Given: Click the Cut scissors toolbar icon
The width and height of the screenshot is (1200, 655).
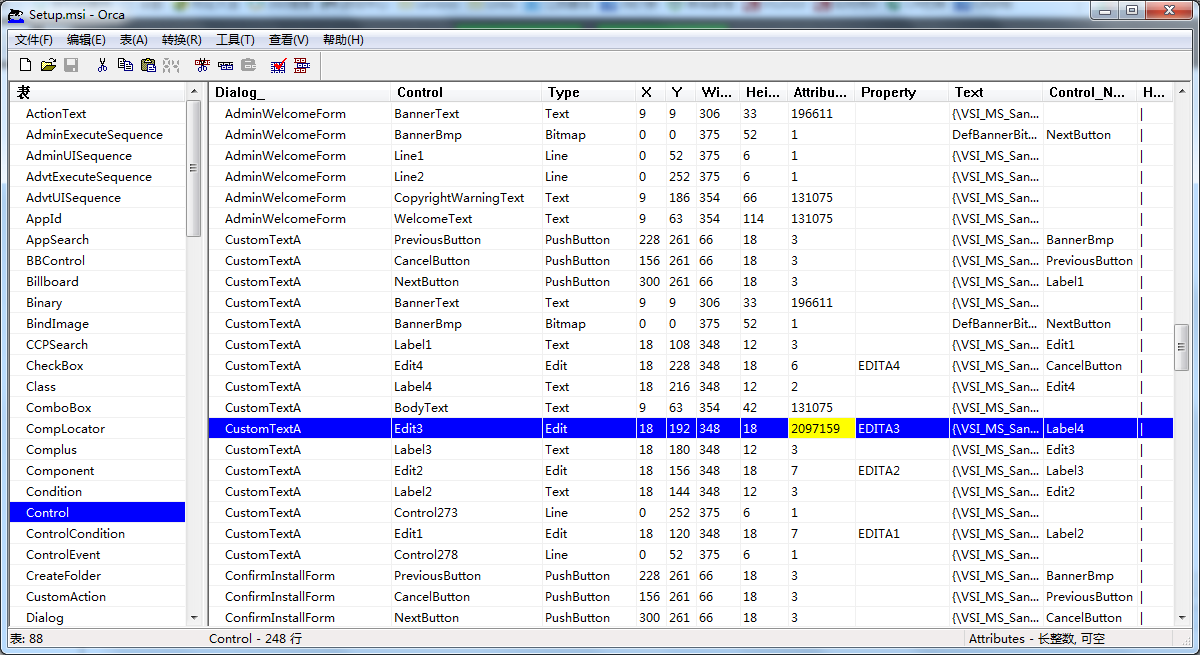Looking at the screenshot, I should [102, 65].
